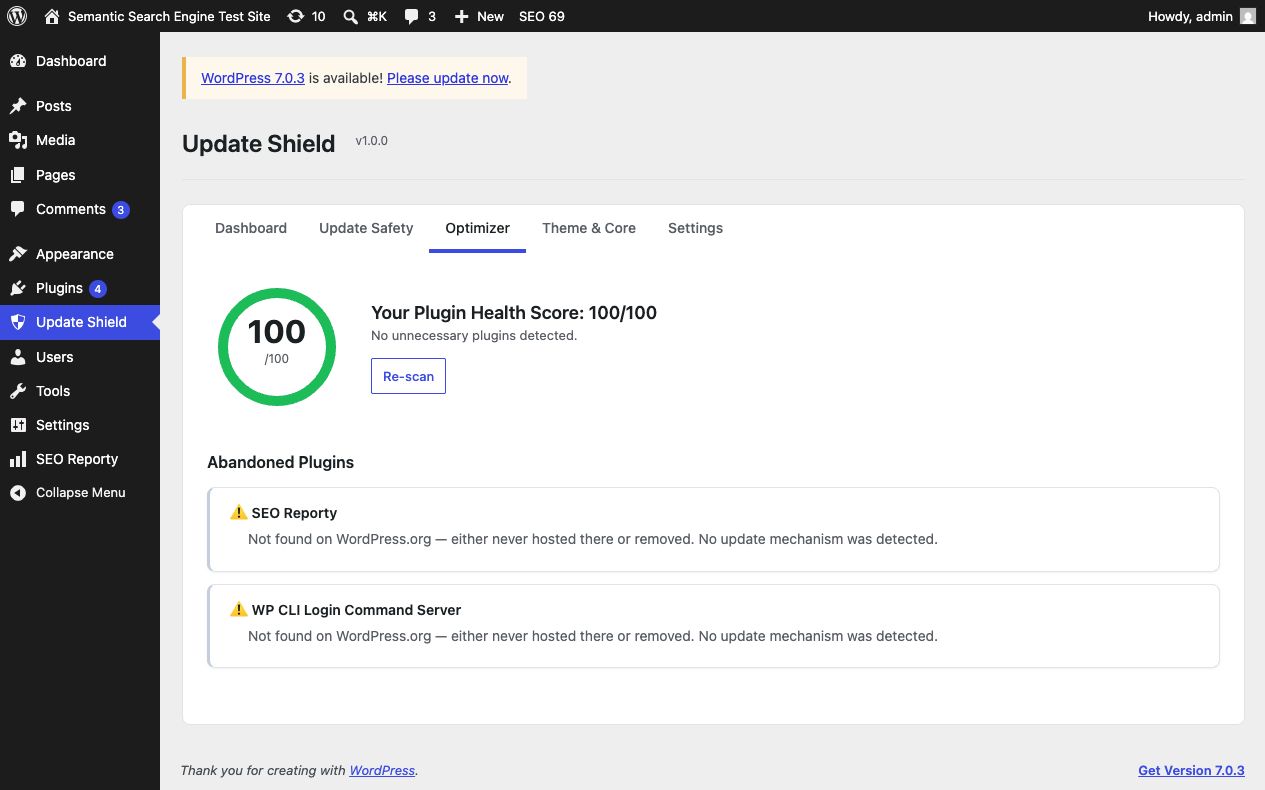
Task: Click the WordPress 7.0.3 link in notice
Action: pos(253,78)
